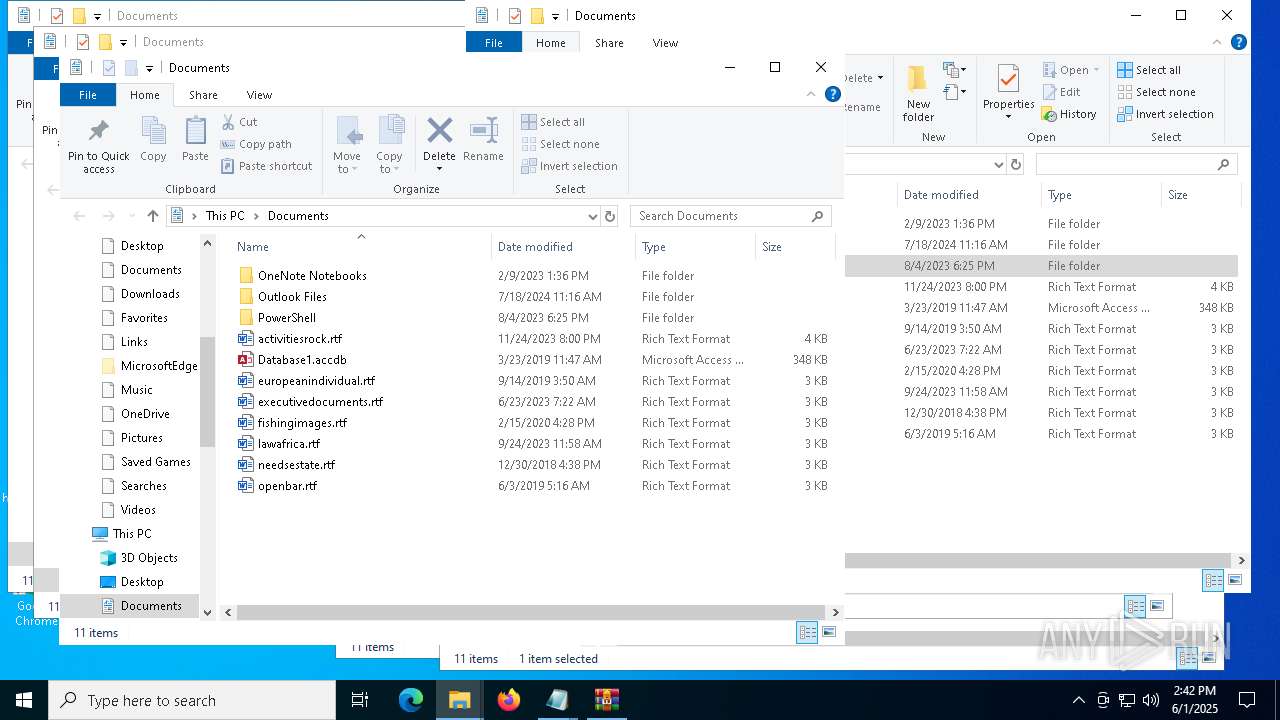Click the Up arrow beside address bar
The width and height of the screenshot is (1280, 720).
coord(153,216)
